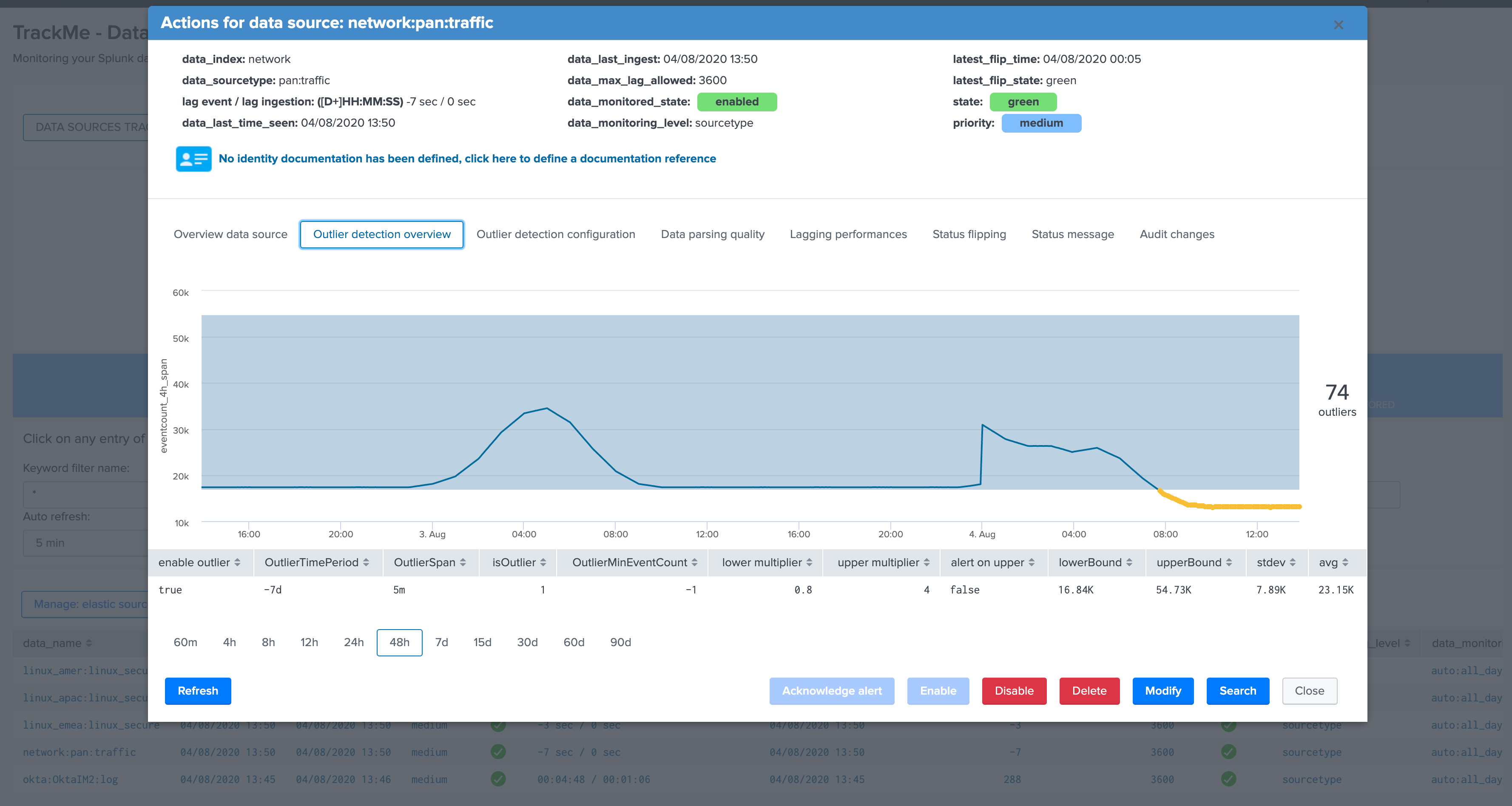Screen dimensions: 1512x806
Task: Sort by lower multiplier column arrows
Action: [x=810, y=562]
